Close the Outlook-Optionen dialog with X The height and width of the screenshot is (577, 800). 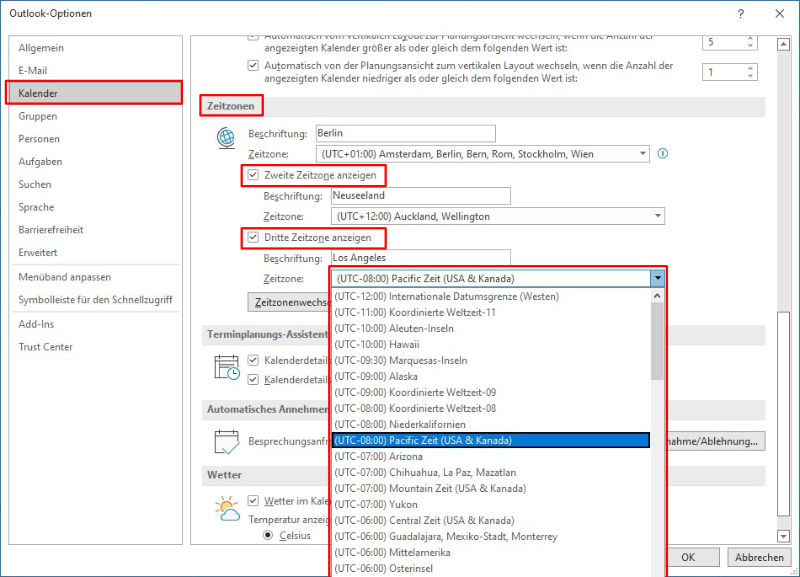click(780, 14)
